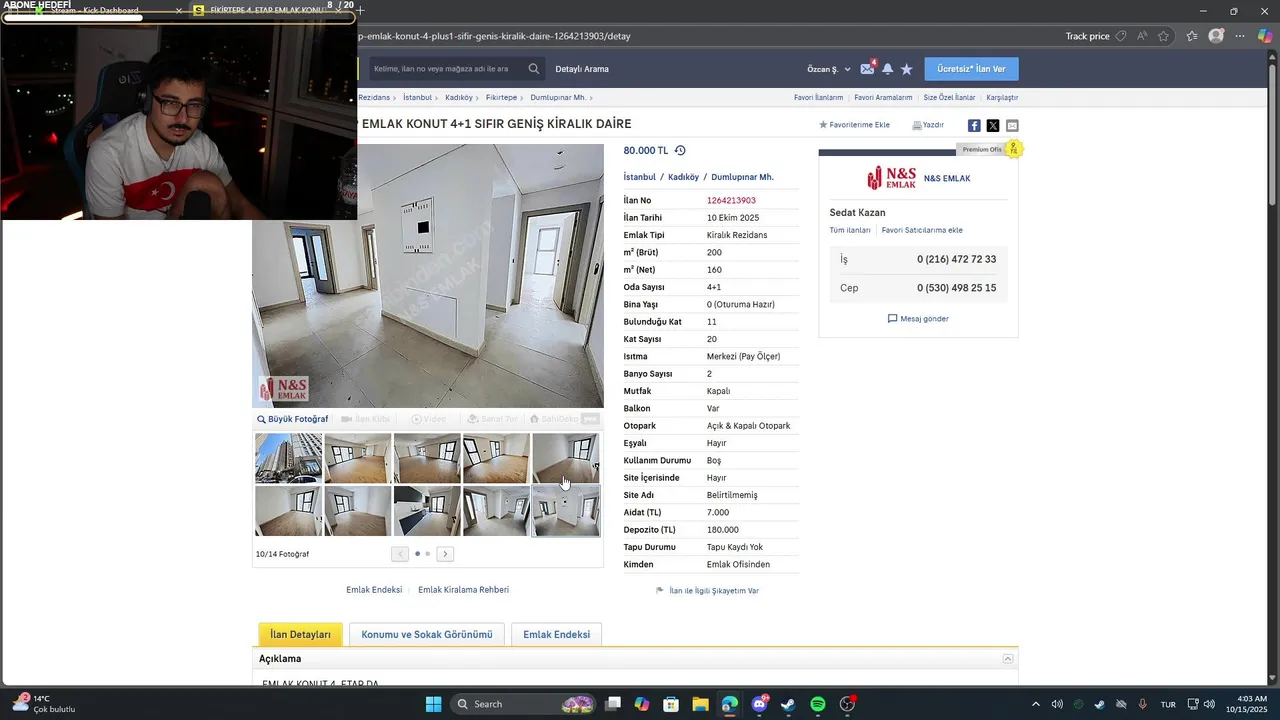Show hidden system tray icons
This screenshot has height=720, width=1280.
coord(1035,704)
